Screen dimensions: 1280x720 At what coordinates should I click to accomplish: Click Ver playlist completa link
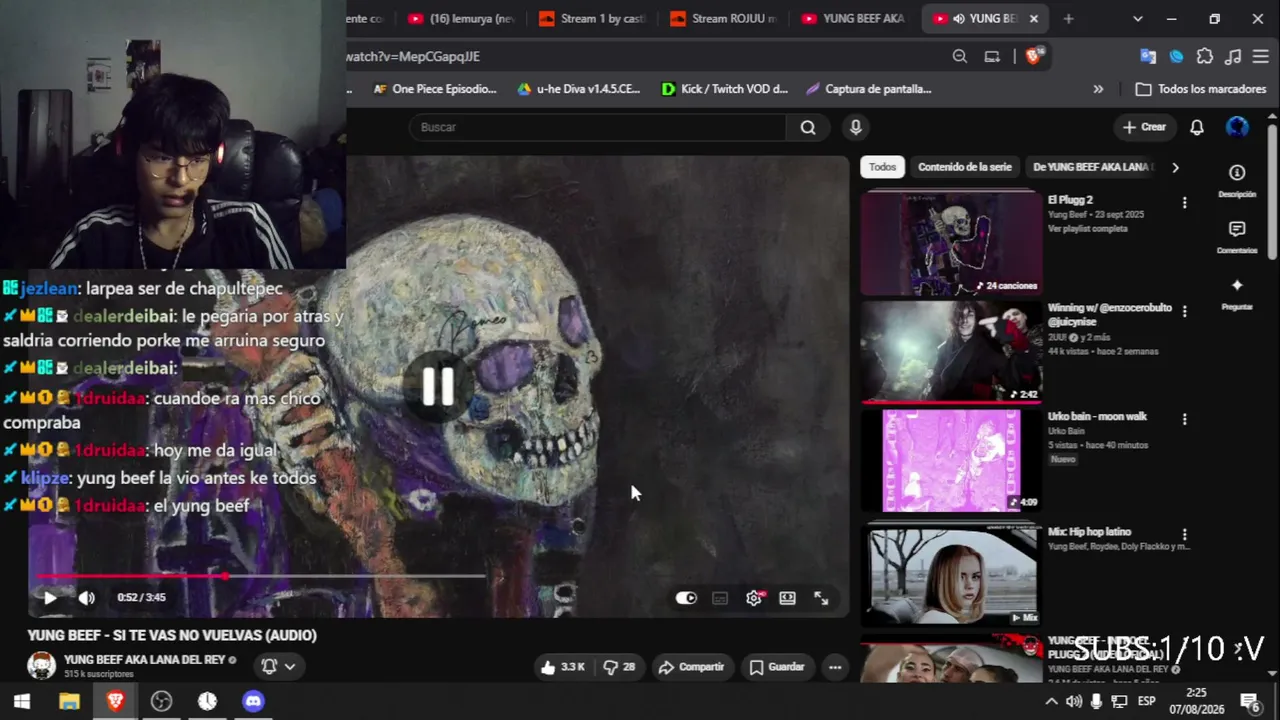[x=1088, y=229]
